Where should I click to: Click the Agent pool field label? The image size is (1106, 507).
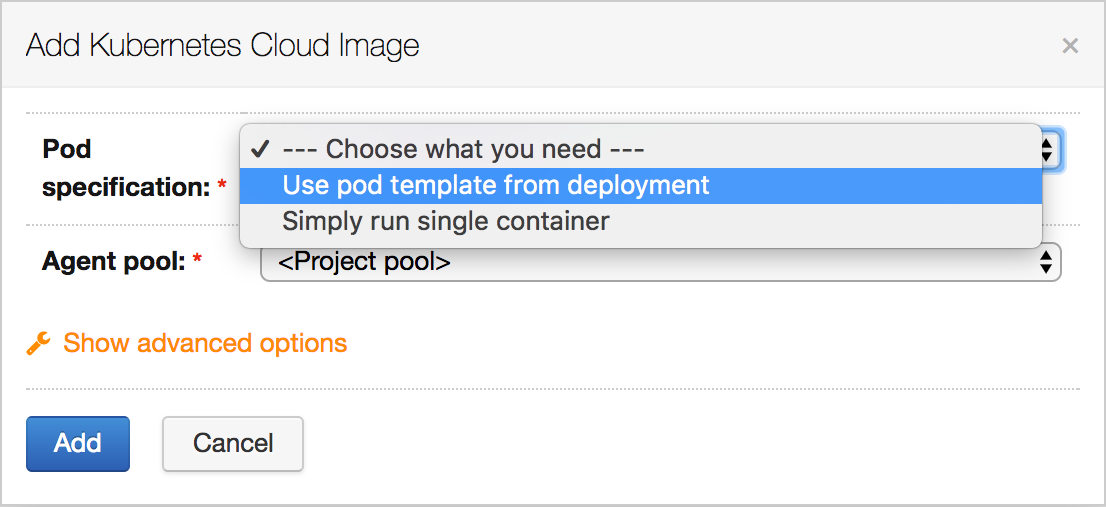coord(114,262)
